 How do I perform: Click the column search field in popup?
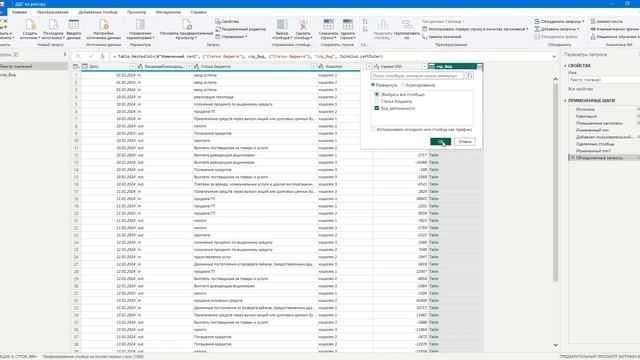418,76
